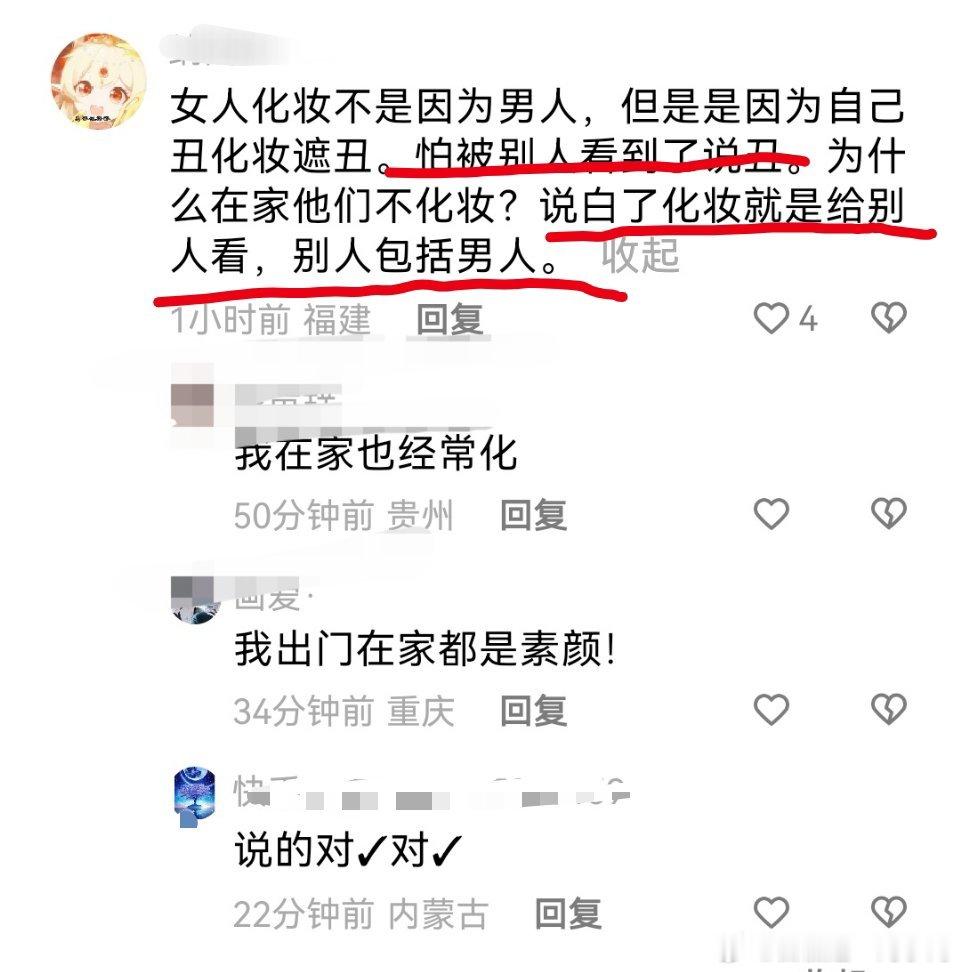The height and width of the screenshot is (972, 960).
Task: Dislike the 22分钟前 内蒙古 comment
Action: click(889, 912)
